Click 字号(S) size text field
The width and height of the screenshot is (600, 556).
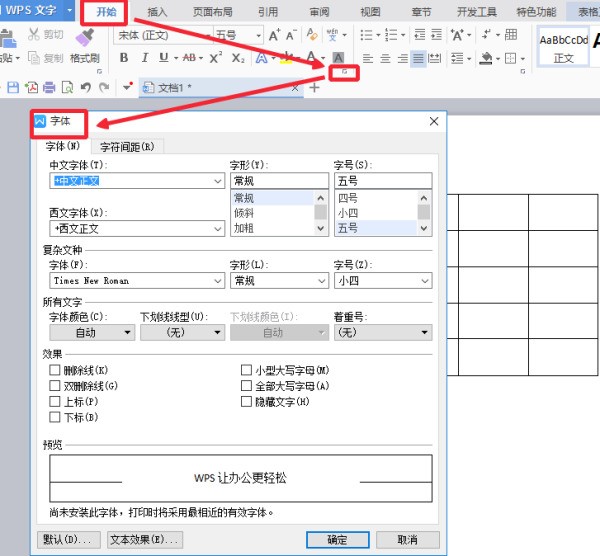pos(383,181)
